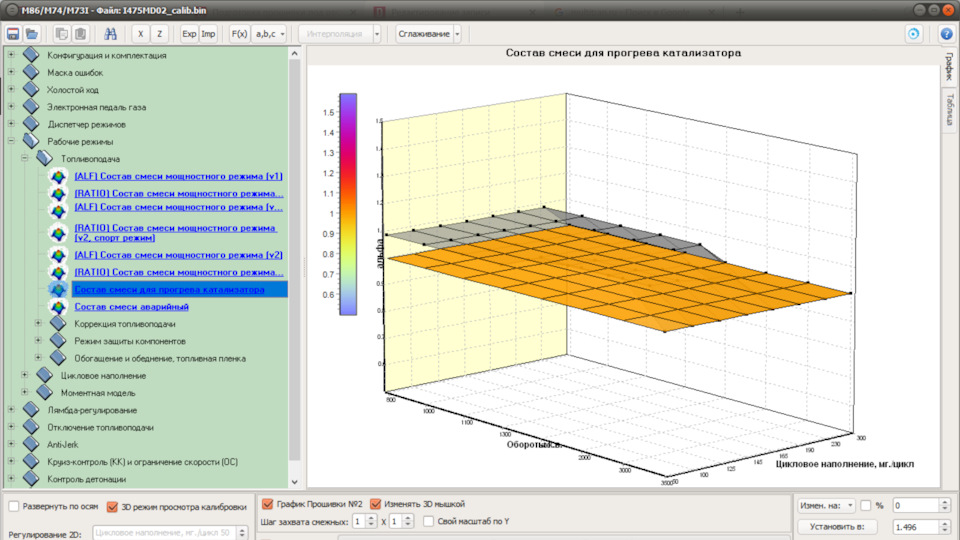960x540 pixels.
Task: Collapse the Рабочие режимы node
Action: point(11,141)
